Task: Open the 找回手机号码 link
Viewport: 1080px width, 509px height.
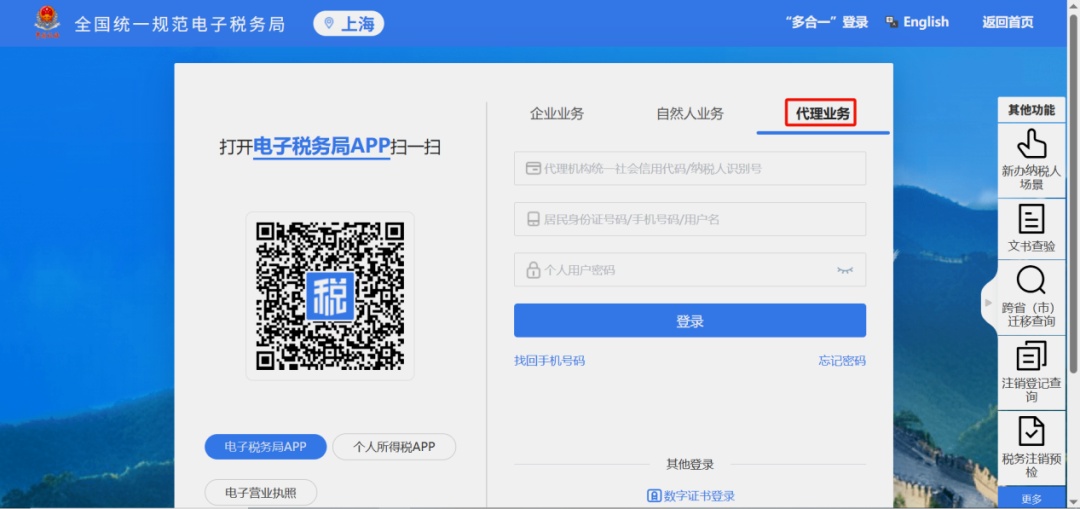Action: click(549, 360)
